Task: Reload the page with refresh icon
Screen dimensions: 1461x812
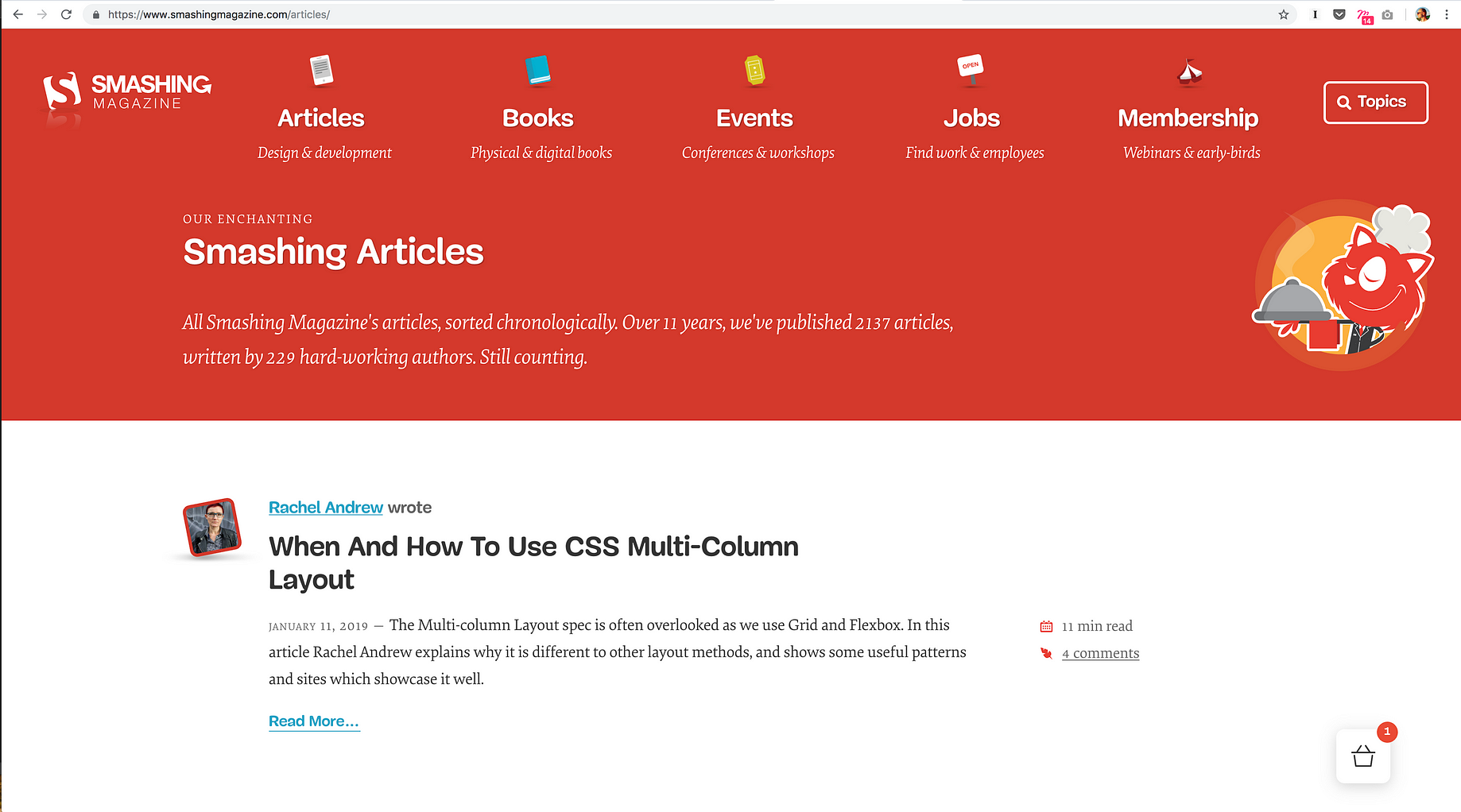Action: coord(67,14)
